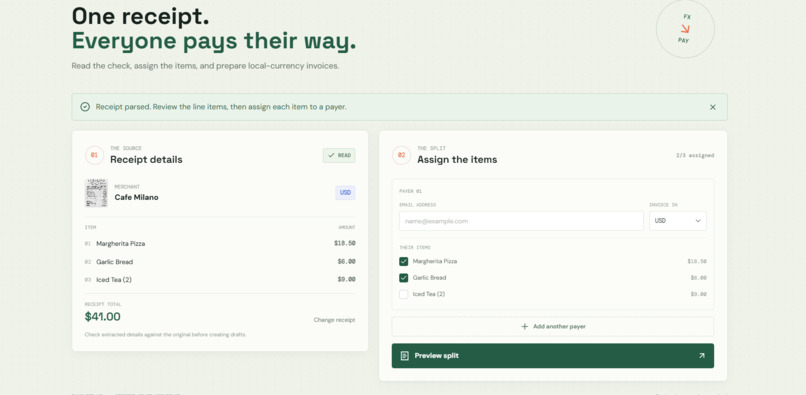
Task: Click the checkmark icon in READ badge
Action: pos(331,155)
